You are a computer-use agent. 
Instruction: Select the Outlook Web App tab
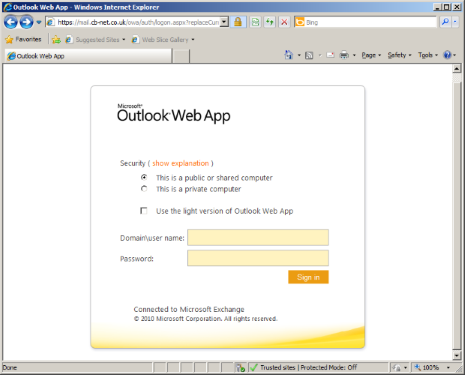pos(88,56)
